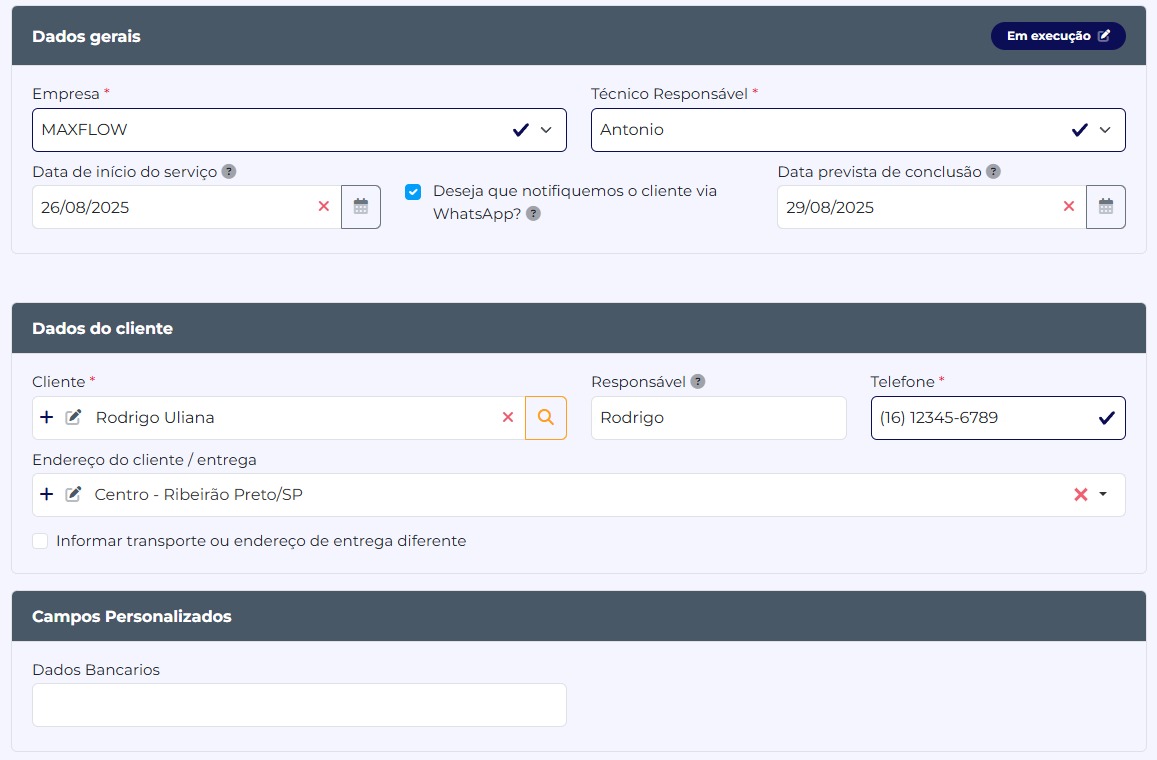Remove the selected client Rodrigo Uliana
This screenshot has width=1157, height=760.
[x=508, y=418]
